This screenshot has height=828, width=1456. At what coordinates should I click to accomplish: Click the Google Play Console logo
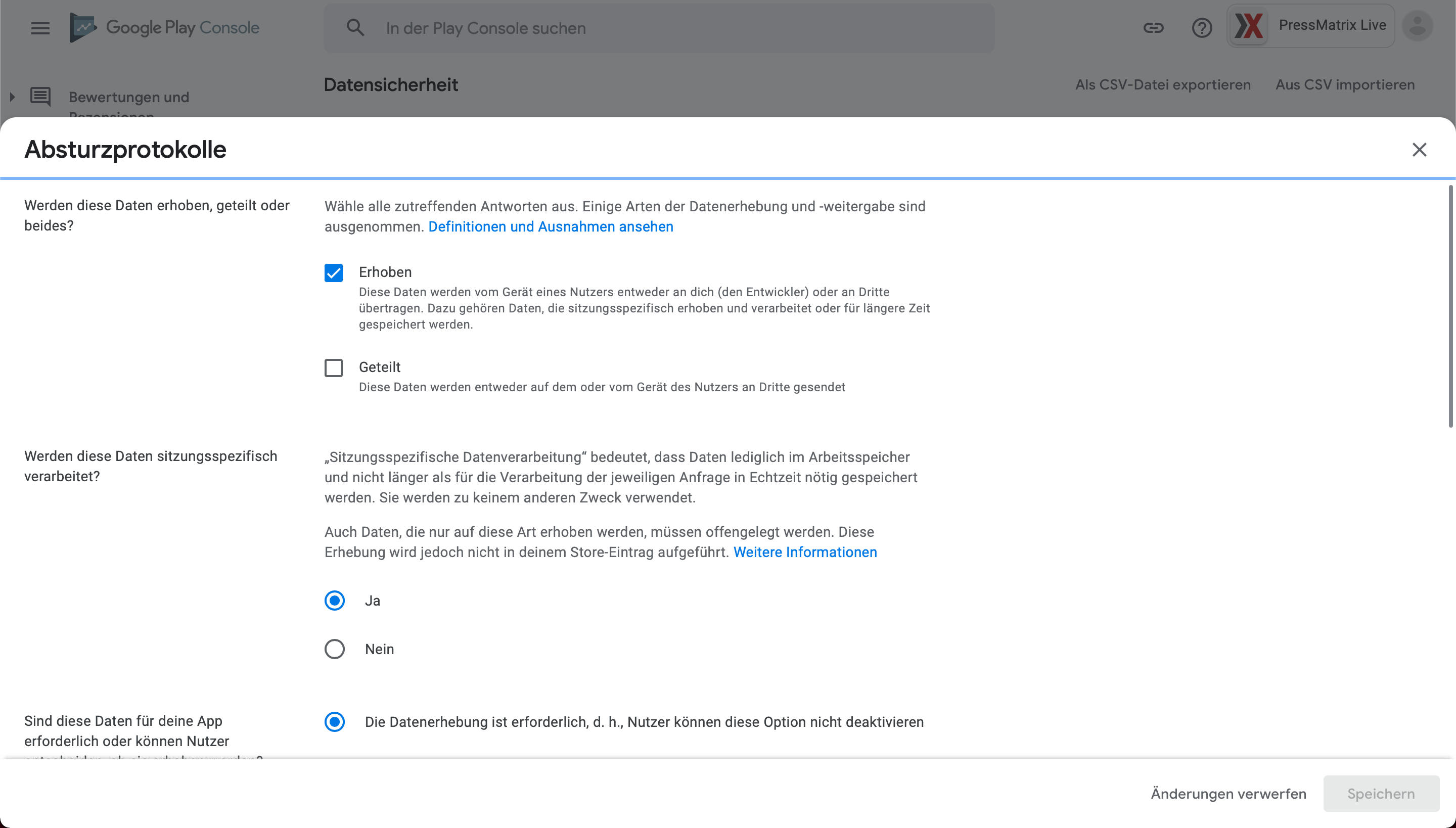(x=164, y=27)
